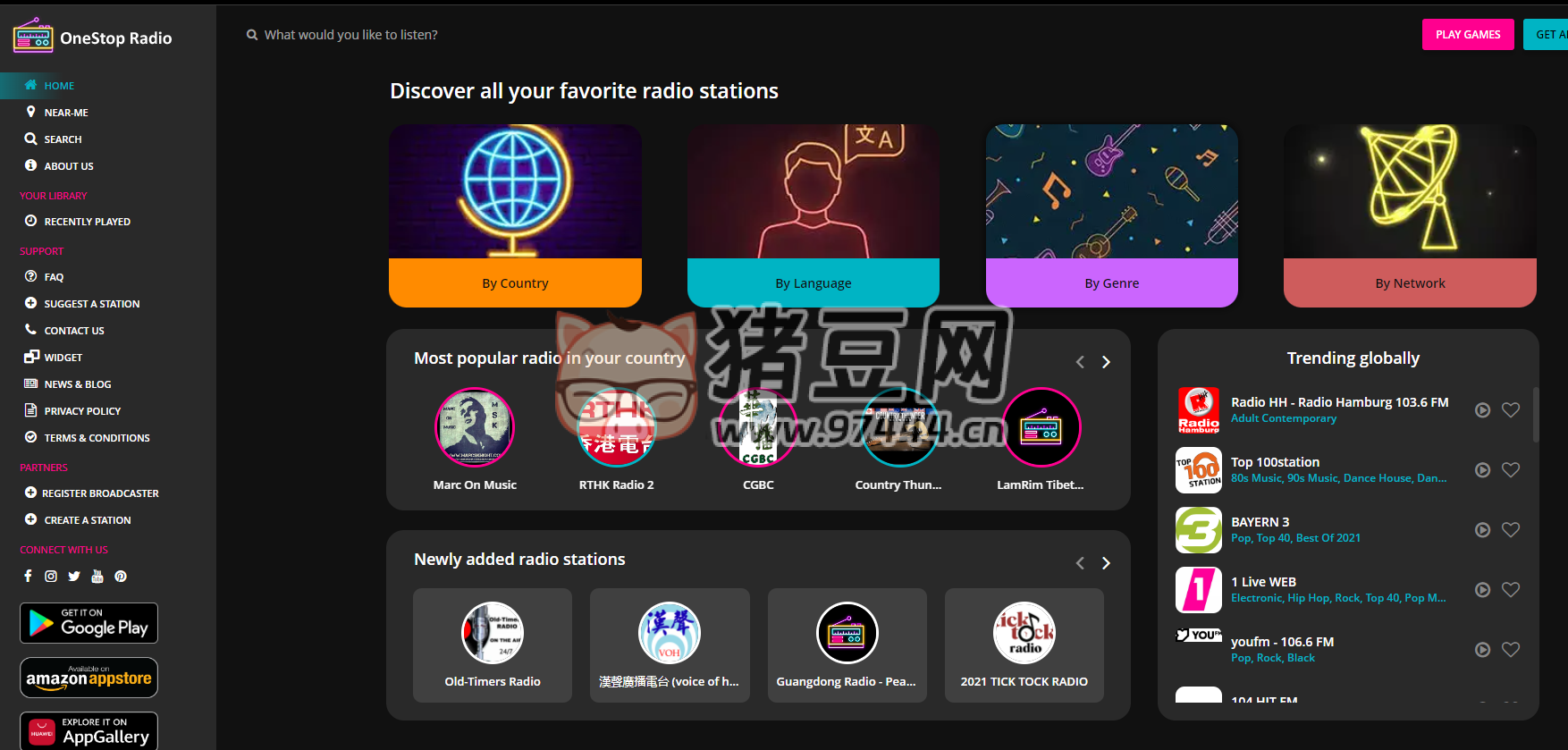Image resolution: width=1568 pixels, height=750 pixels.
Task: Click the Play Games button
Action: pos(1468,35)
